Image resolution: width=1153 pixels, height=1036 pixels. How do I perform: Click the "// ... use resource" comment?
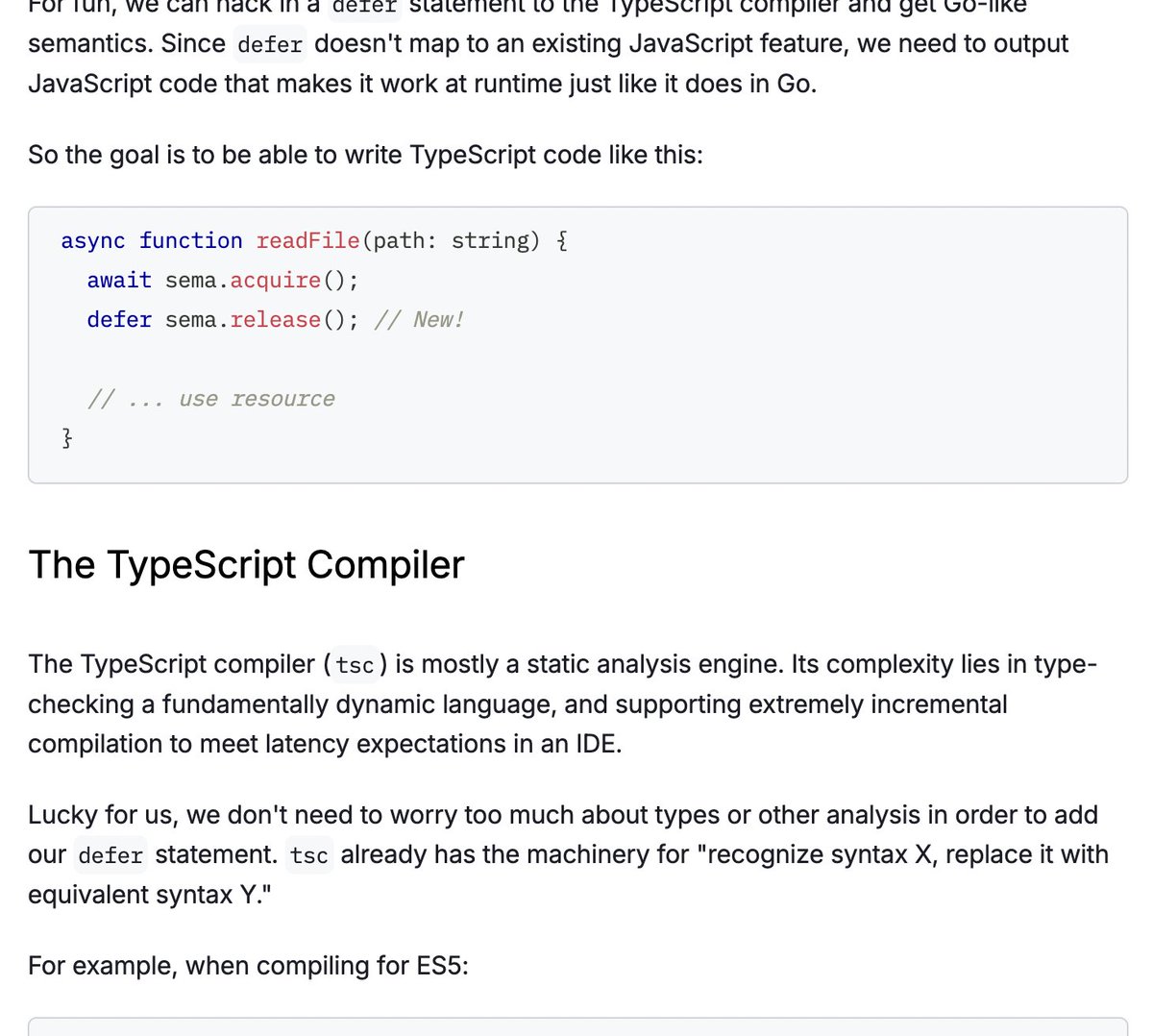pyautogui.click(x=210, y=399)
